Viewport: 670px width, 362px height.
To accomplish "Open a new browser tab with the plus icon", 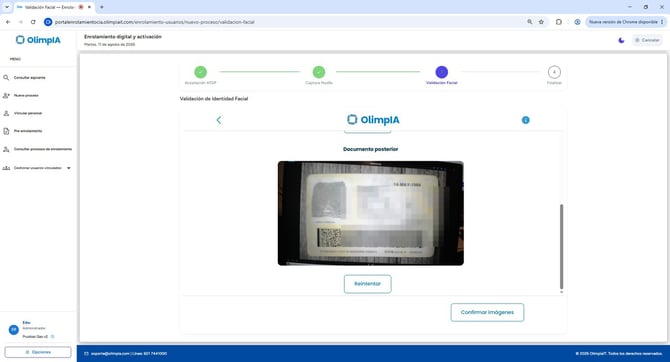I will click(x=102, y=7).
